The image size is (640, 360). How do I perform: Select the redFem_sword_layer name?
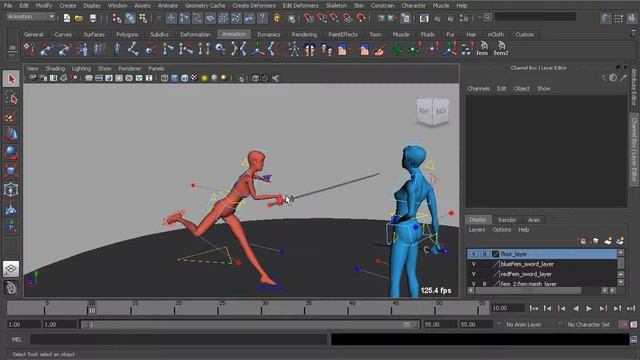coord(526,274)
